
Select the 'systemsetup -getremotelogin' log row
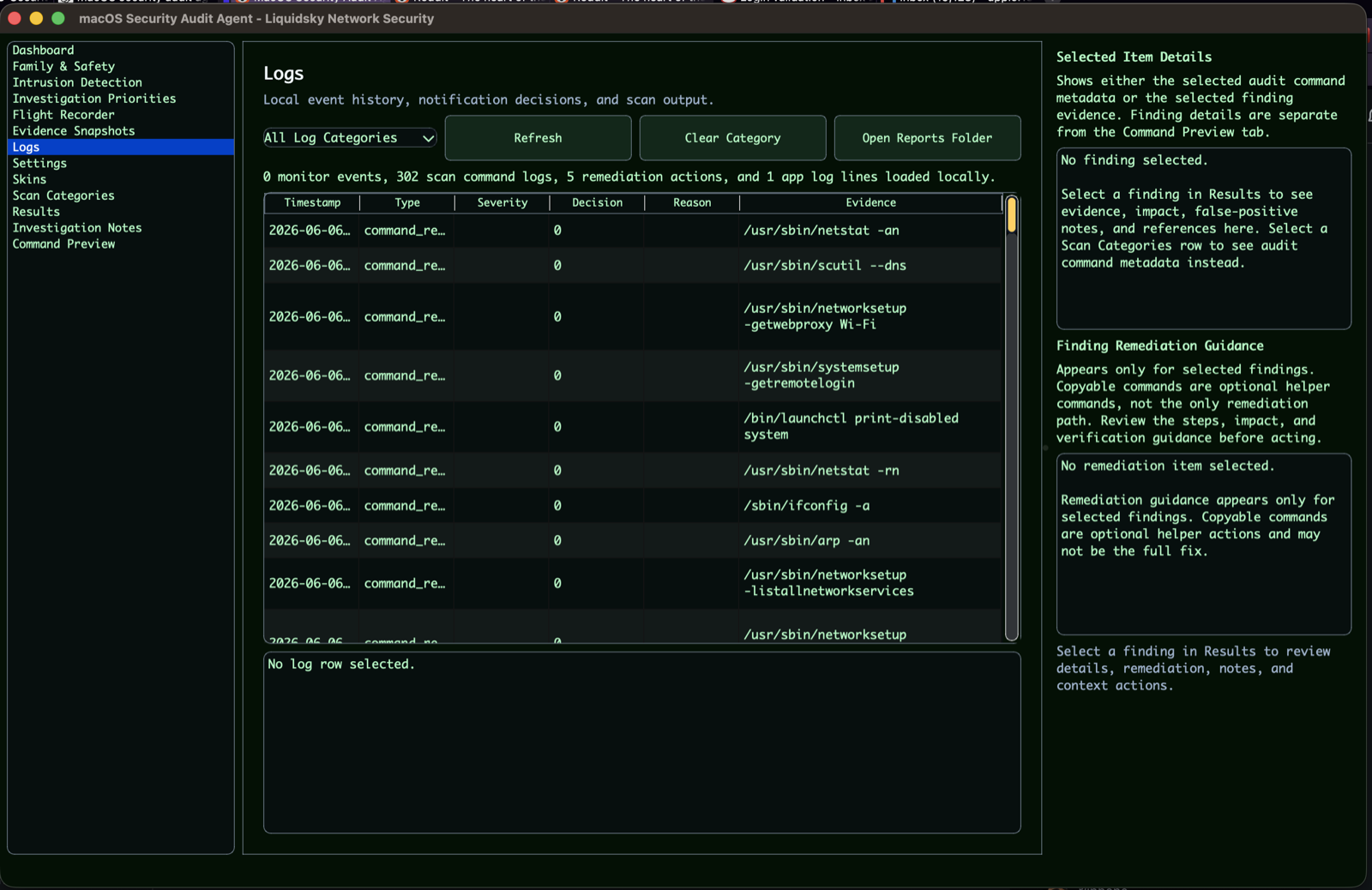(633, 376)
